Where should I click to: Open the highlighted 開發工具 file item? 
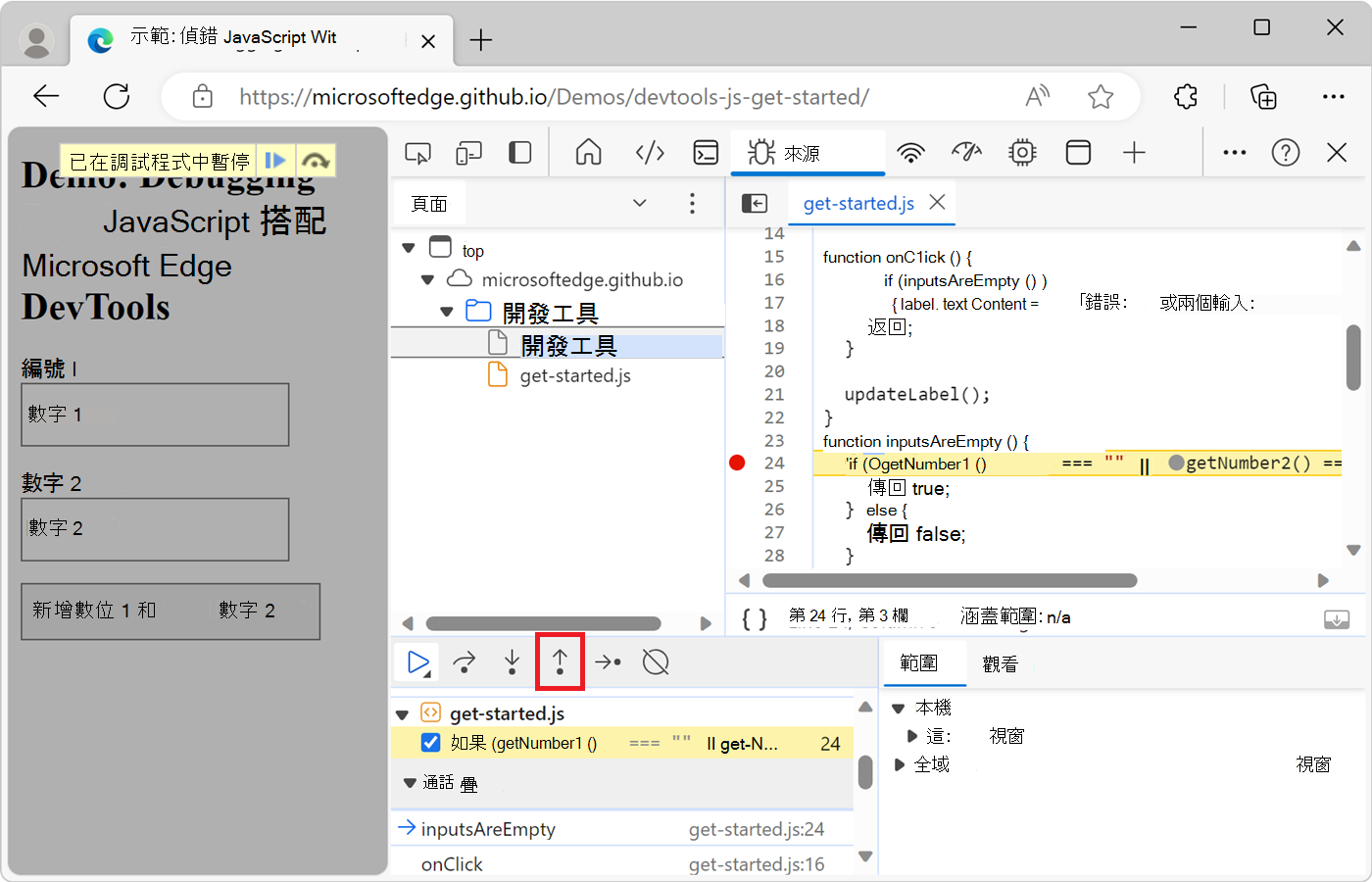(568, 345)
